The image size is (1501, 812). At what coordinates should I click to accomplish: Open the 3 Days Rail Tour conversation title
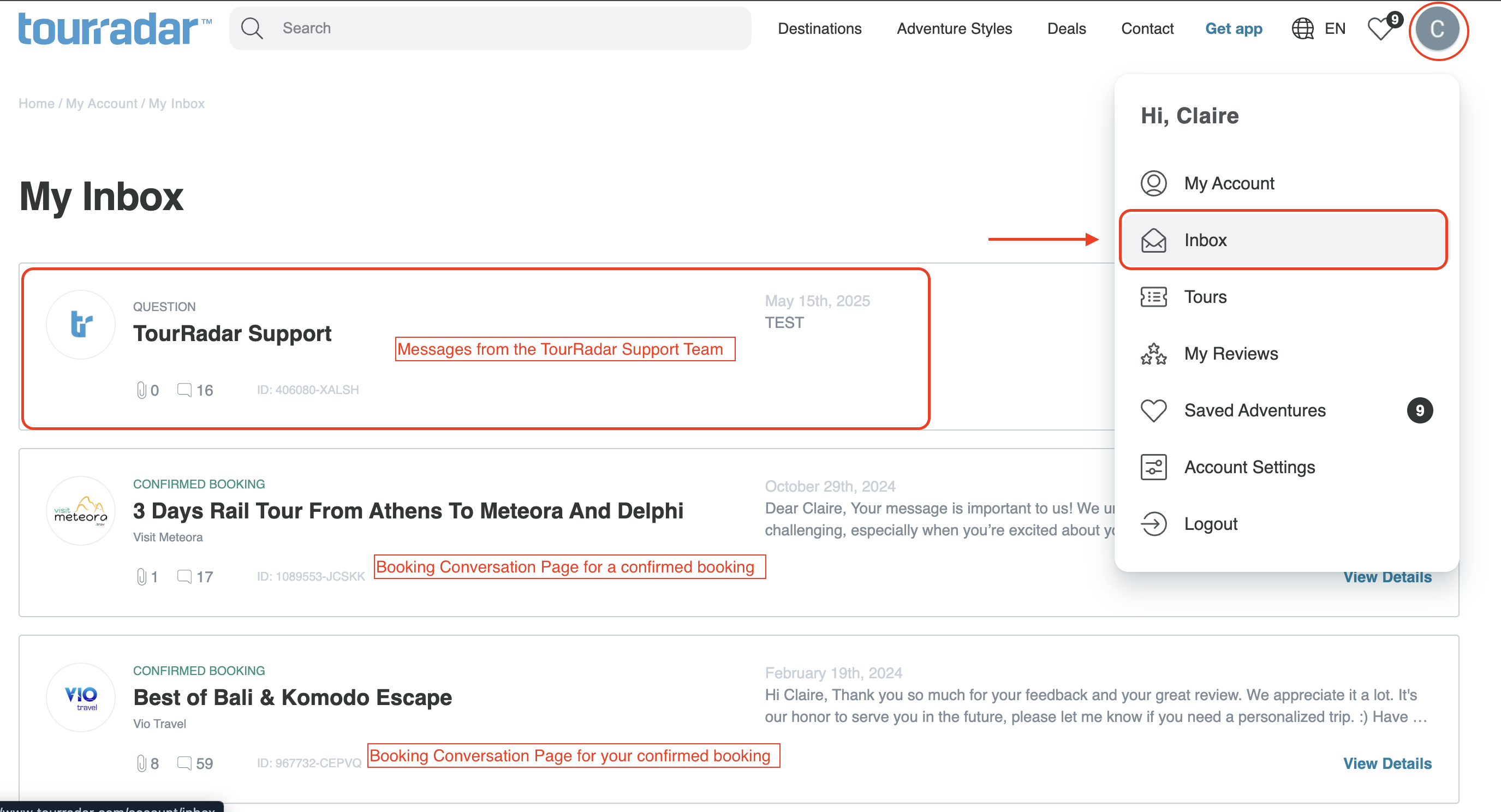click(408, 510)
